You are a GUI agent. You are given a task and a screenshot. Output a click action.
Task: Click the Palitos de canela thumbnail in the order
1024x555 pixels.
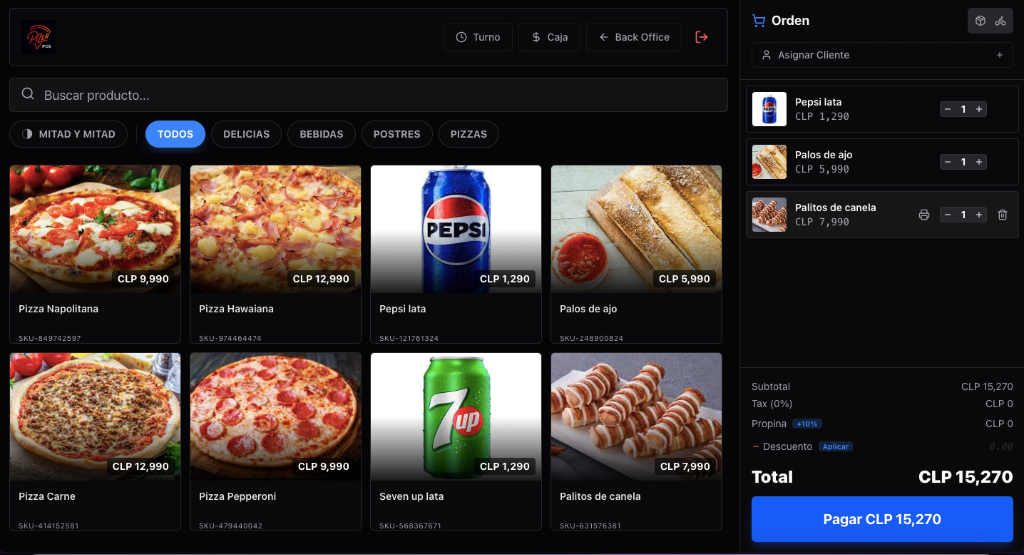769,215
